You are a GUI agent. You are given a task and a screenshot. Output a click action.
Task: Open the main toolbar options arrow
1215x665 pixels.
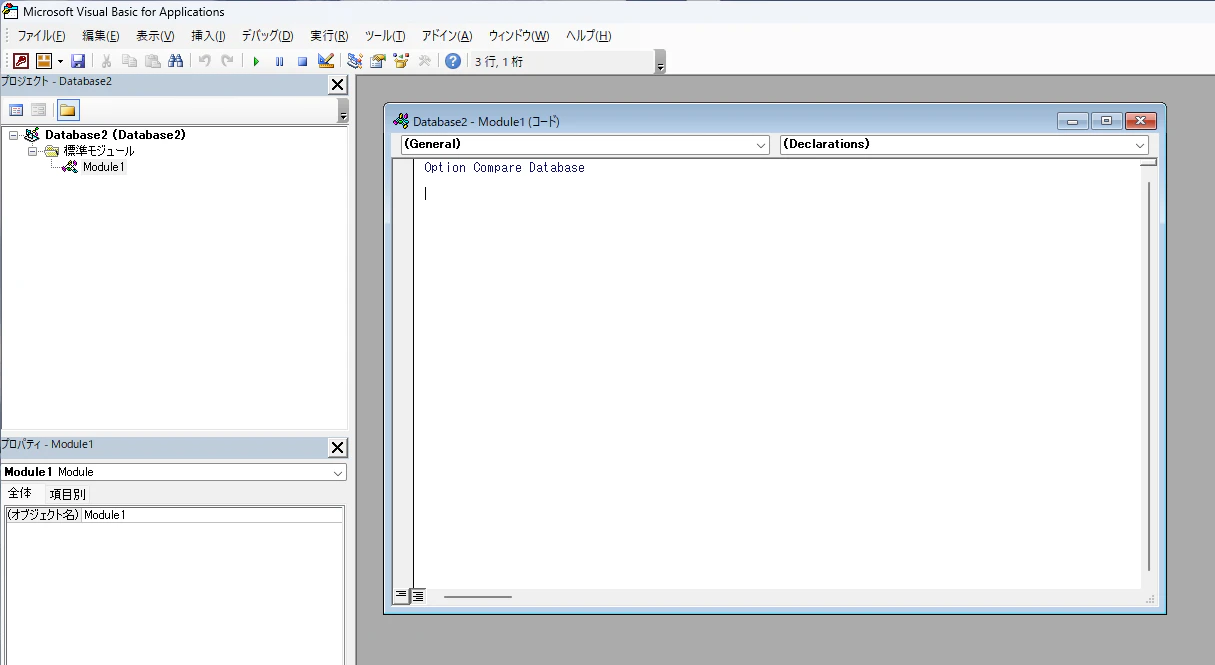[660, 63]
